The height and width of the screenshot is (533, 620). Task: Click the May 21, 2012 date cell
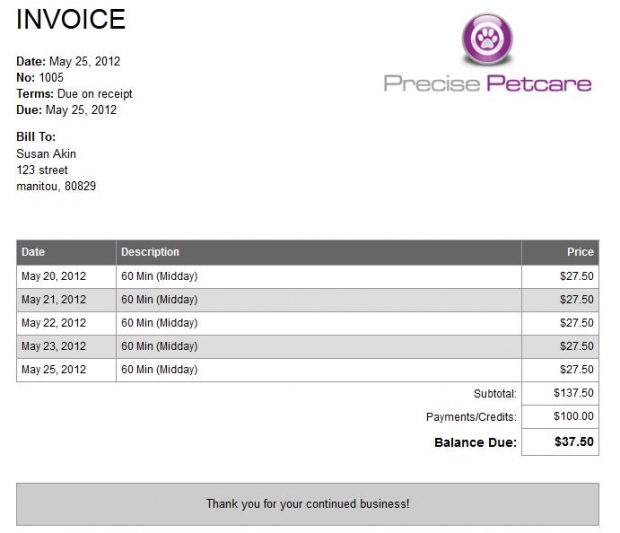(x=66, y=300)
